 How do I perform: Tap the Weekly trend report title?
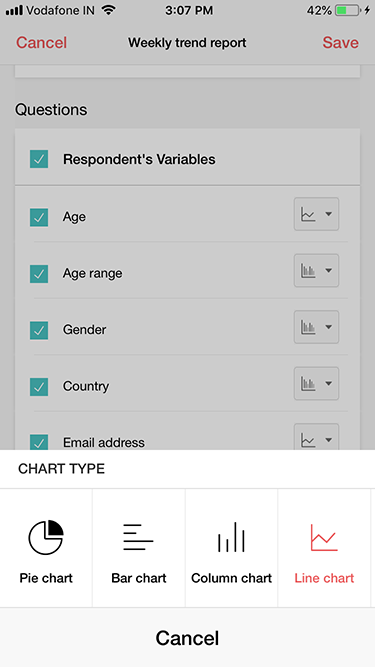tap(187, 43)
